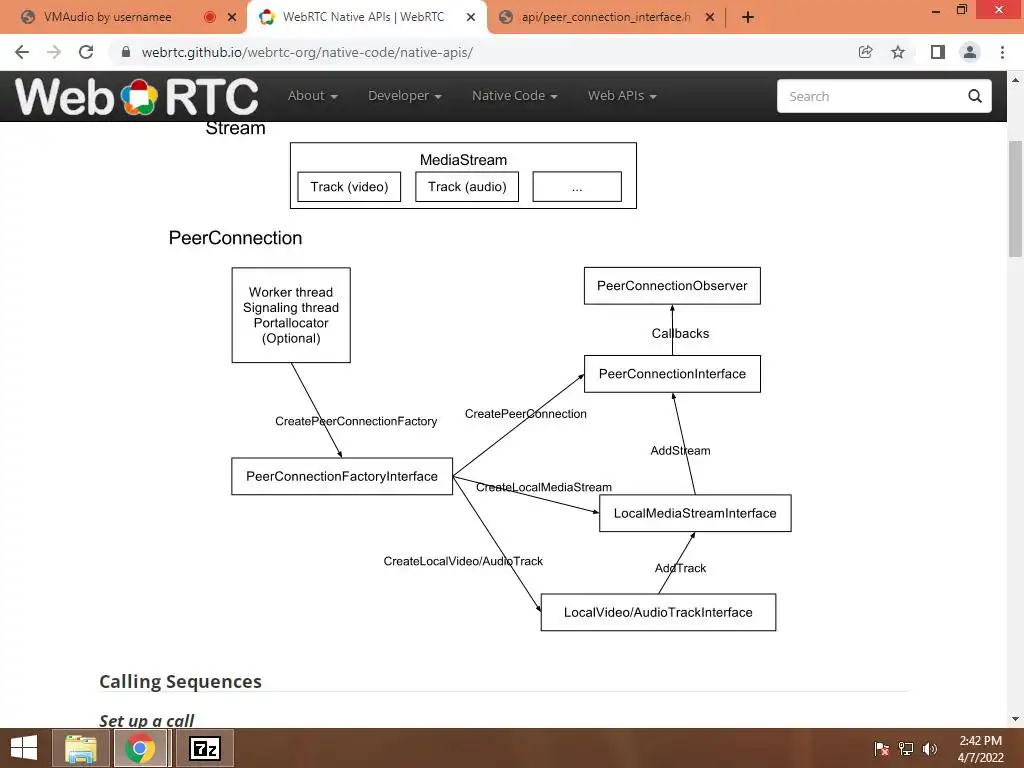Open browser side panel icon
Image resolution: width=1024 pixels, height=768 pixels.
938,52
